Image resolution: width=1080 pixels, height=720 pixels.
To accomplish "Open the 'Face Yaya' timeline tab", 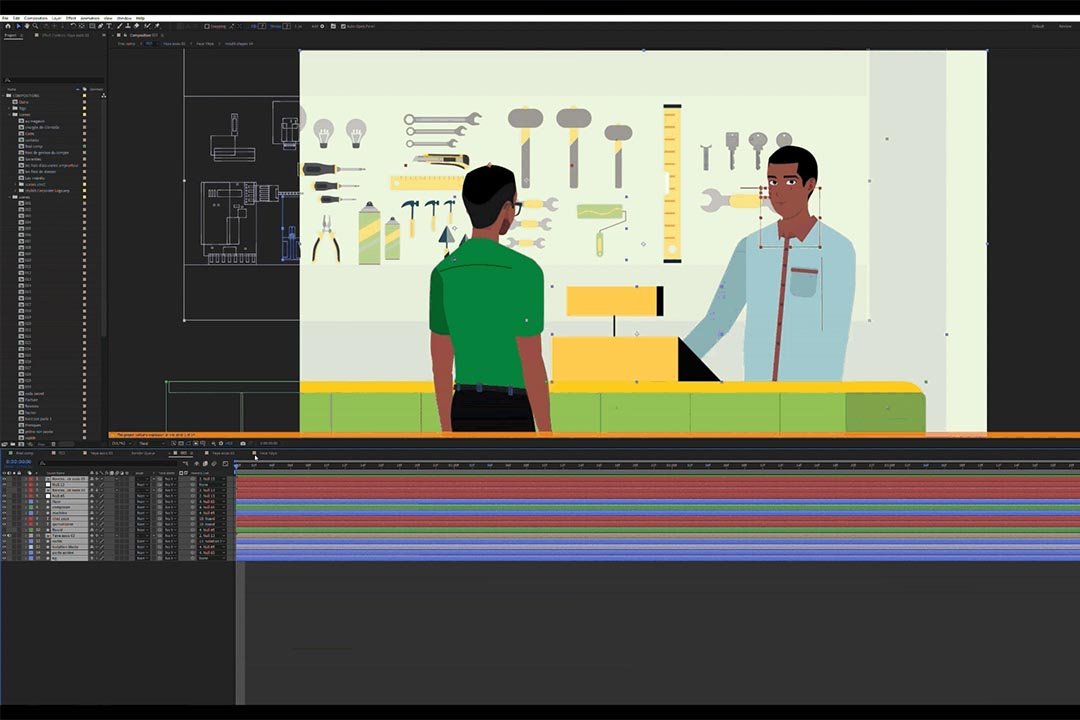I will coord(268,453).
